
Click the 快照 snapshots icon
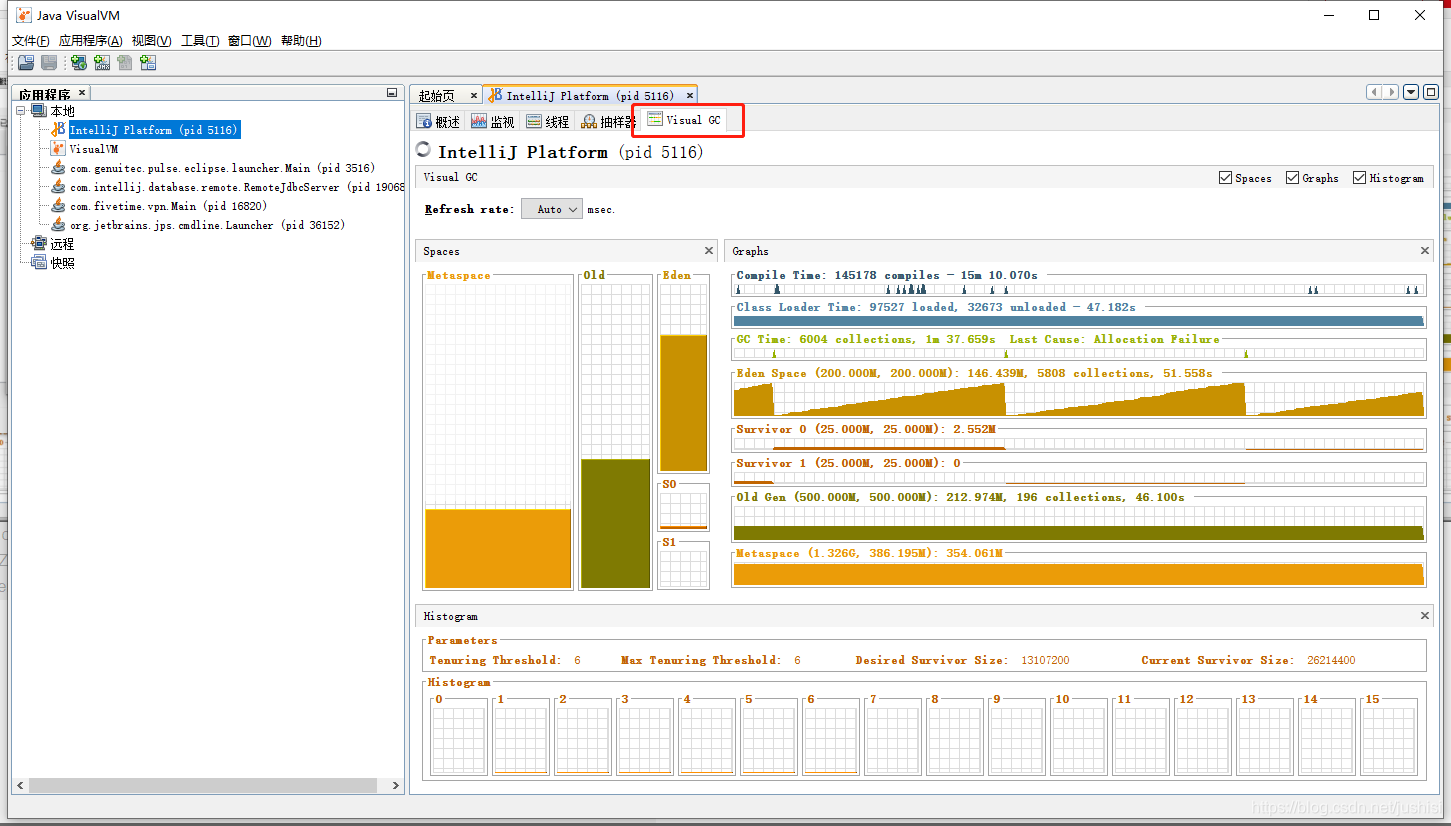39,263
